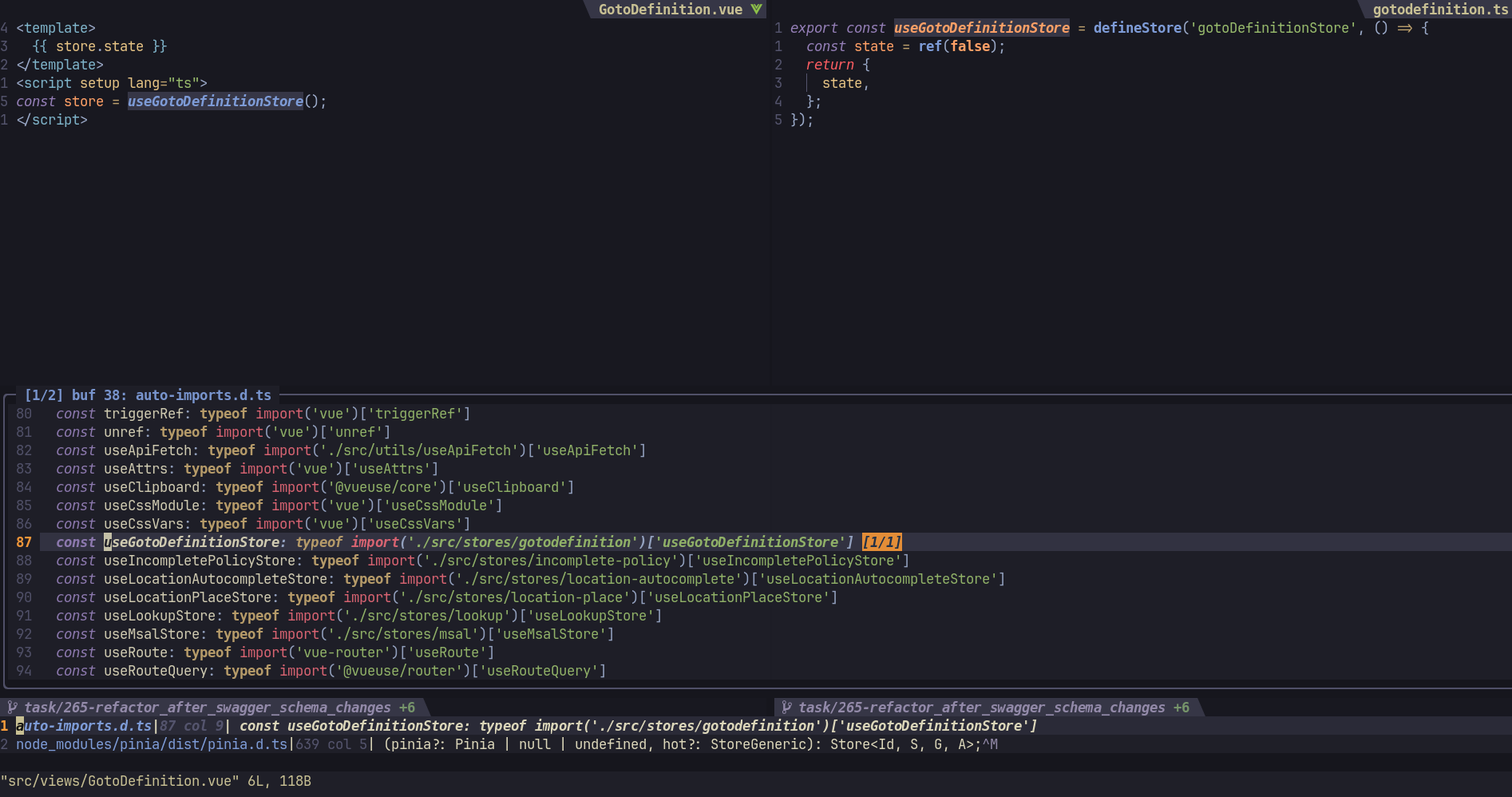The height and width of the screenshot is (797, 1512).
Task: Click preview line 86 useCssVars declaration
Action: 263,524
